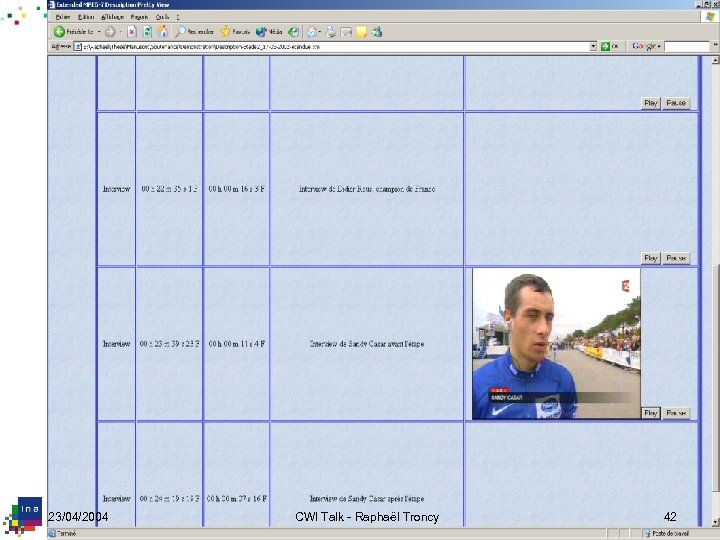Go to Home page with house icon

[x=163, y=32]
